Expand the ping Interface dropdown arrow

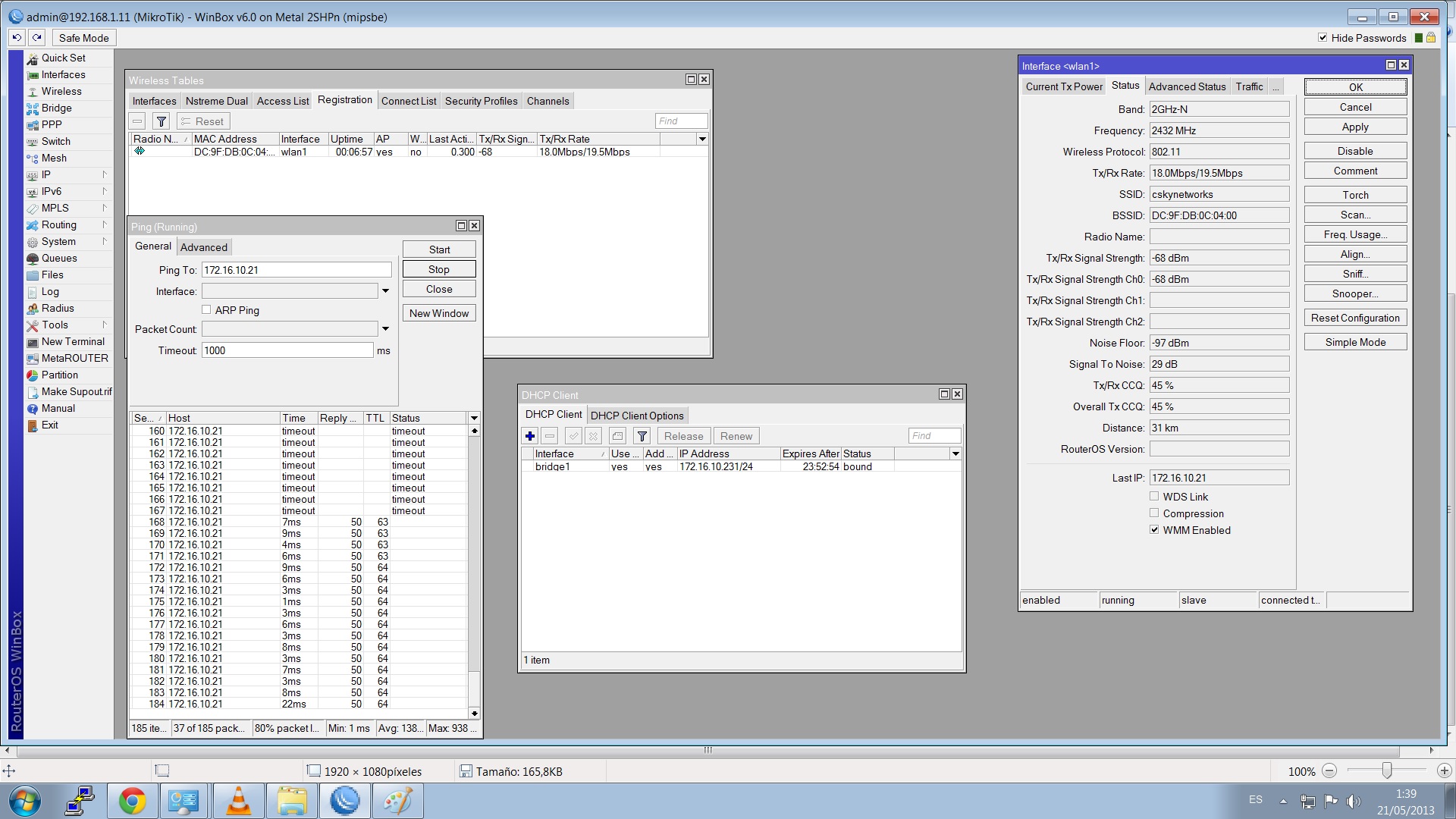[385, 291]
